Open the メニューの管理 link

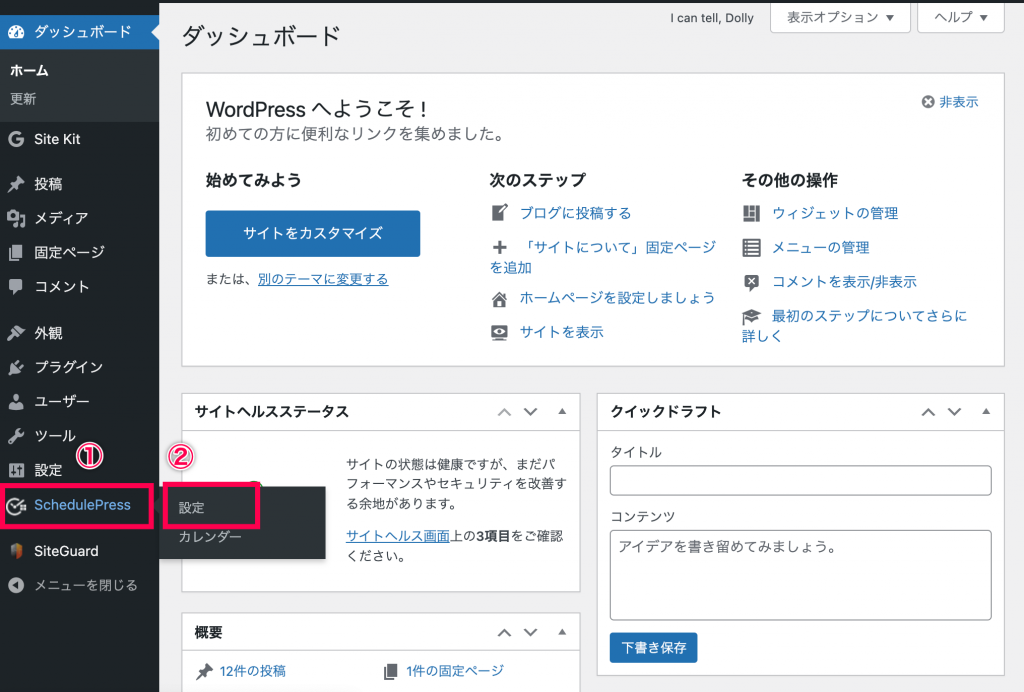coord(820,247)
